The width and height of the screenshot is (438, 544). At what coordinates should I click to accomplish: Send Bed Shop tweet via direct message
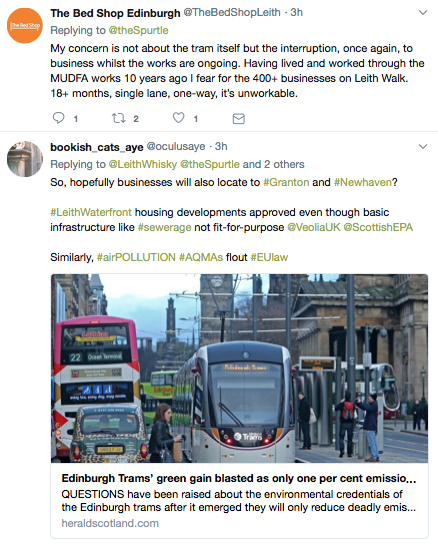tap(238, 119)
